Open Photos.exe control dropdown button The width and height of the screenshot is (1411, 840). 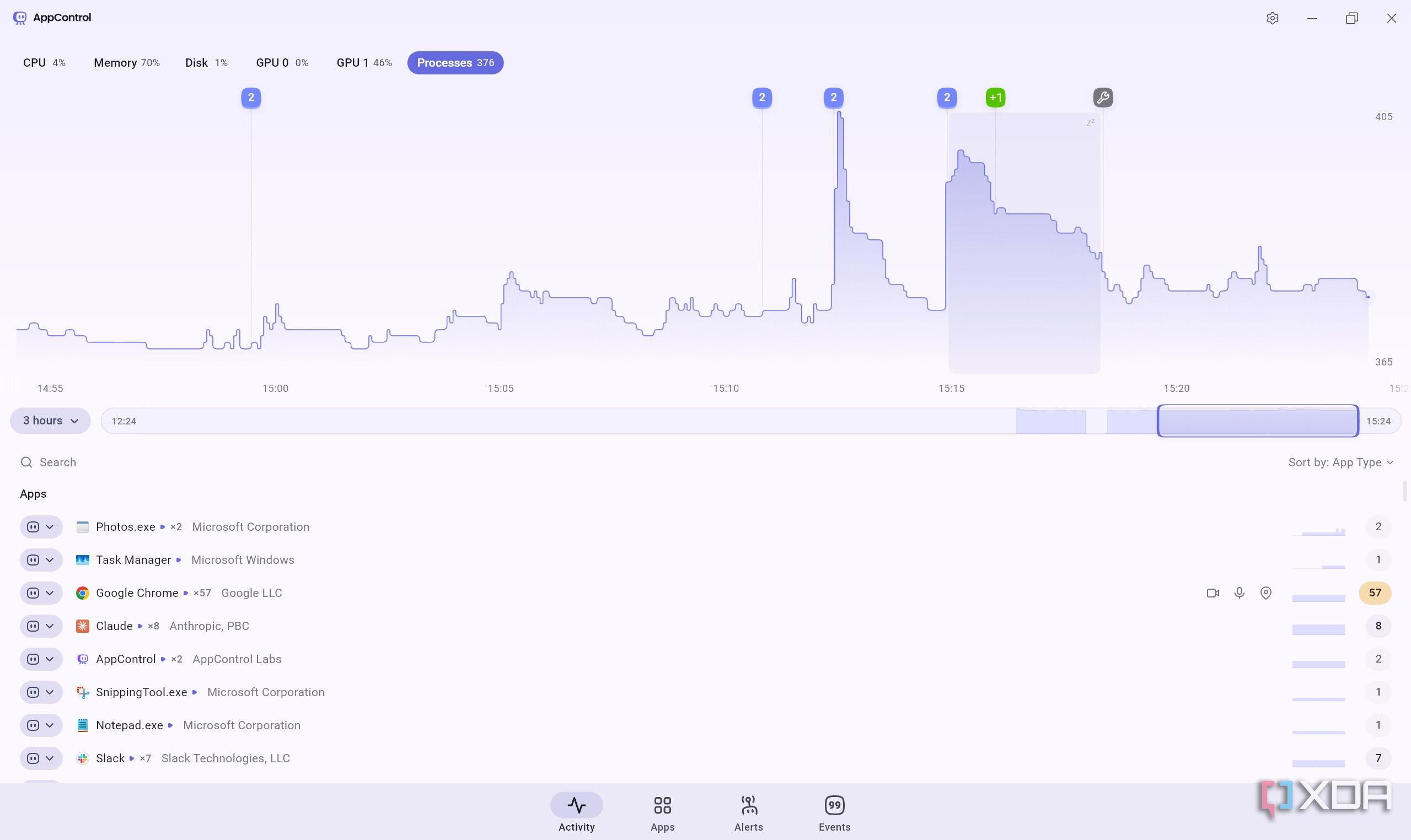click(x=41, y=527)
